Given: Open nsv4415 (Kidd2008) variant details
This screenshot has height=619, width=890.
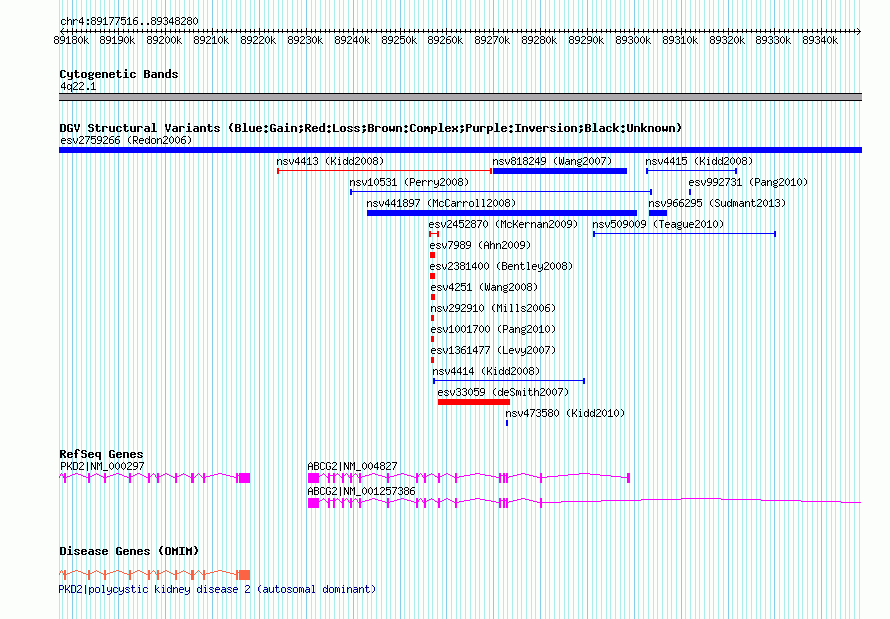Looking at the screenshot, I should click(x=699, y=161).
